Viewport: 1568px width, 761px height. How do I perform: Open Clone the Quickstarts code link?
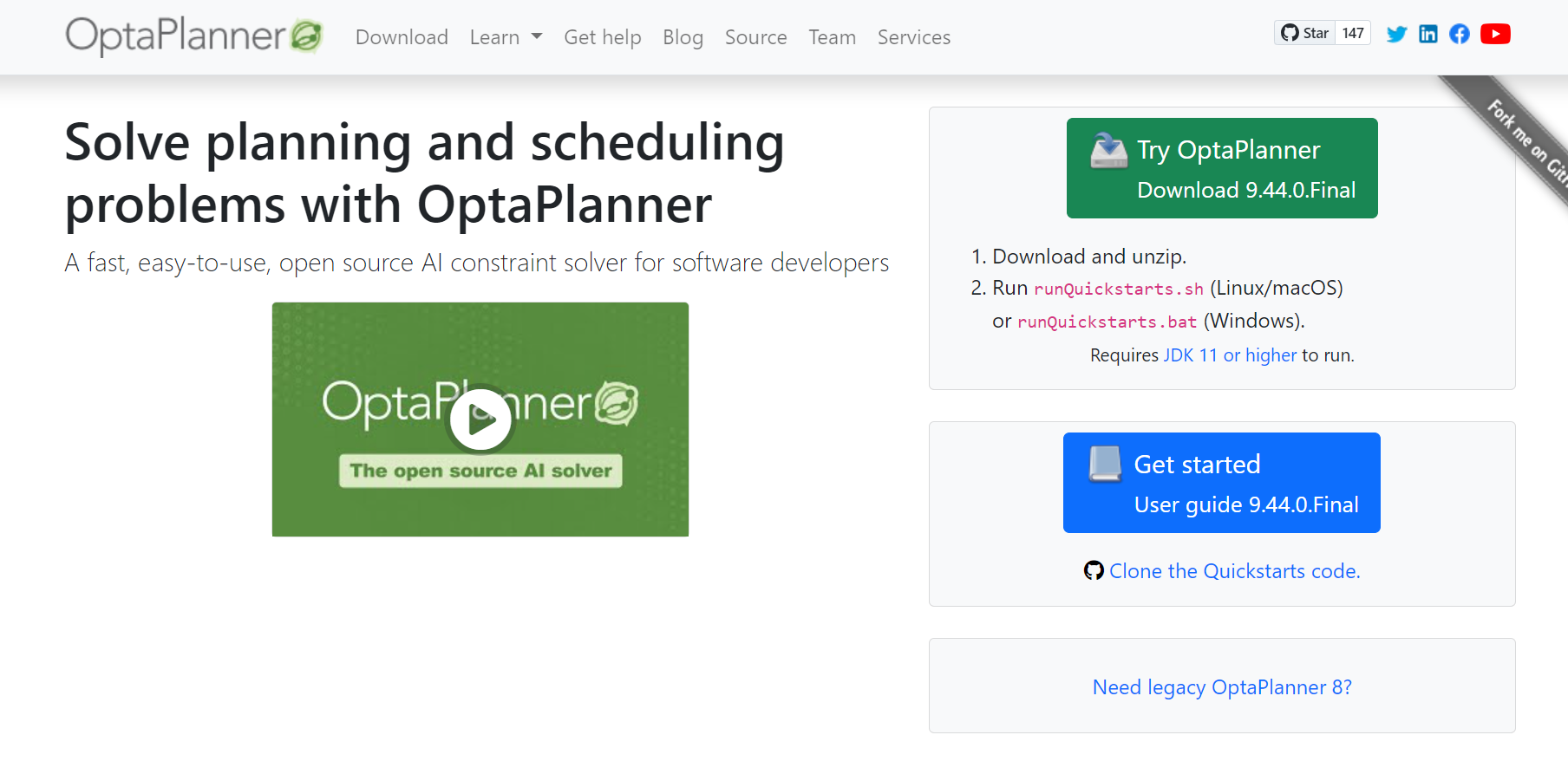(1234, 571)
